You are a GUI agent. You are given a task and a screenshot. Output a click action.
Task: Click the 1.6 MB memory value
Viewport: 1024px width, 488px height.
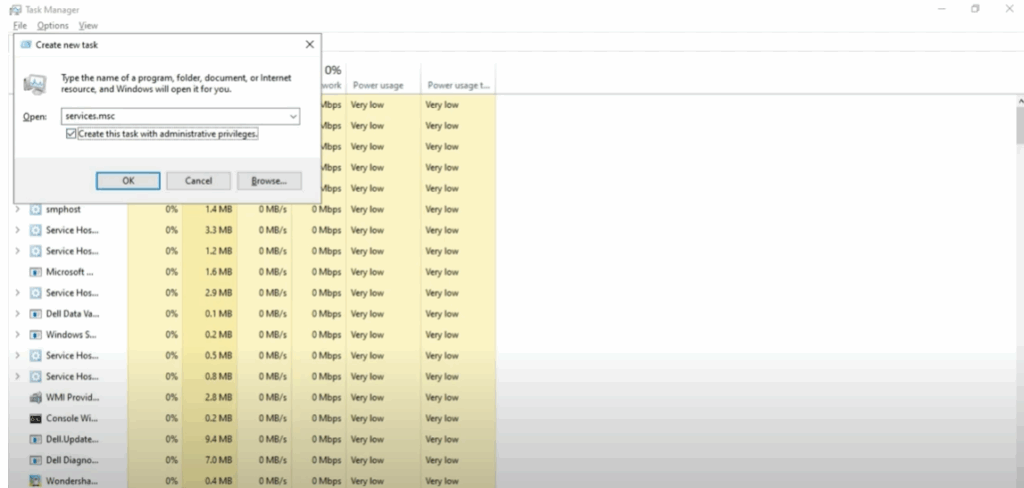click(218, 272)
